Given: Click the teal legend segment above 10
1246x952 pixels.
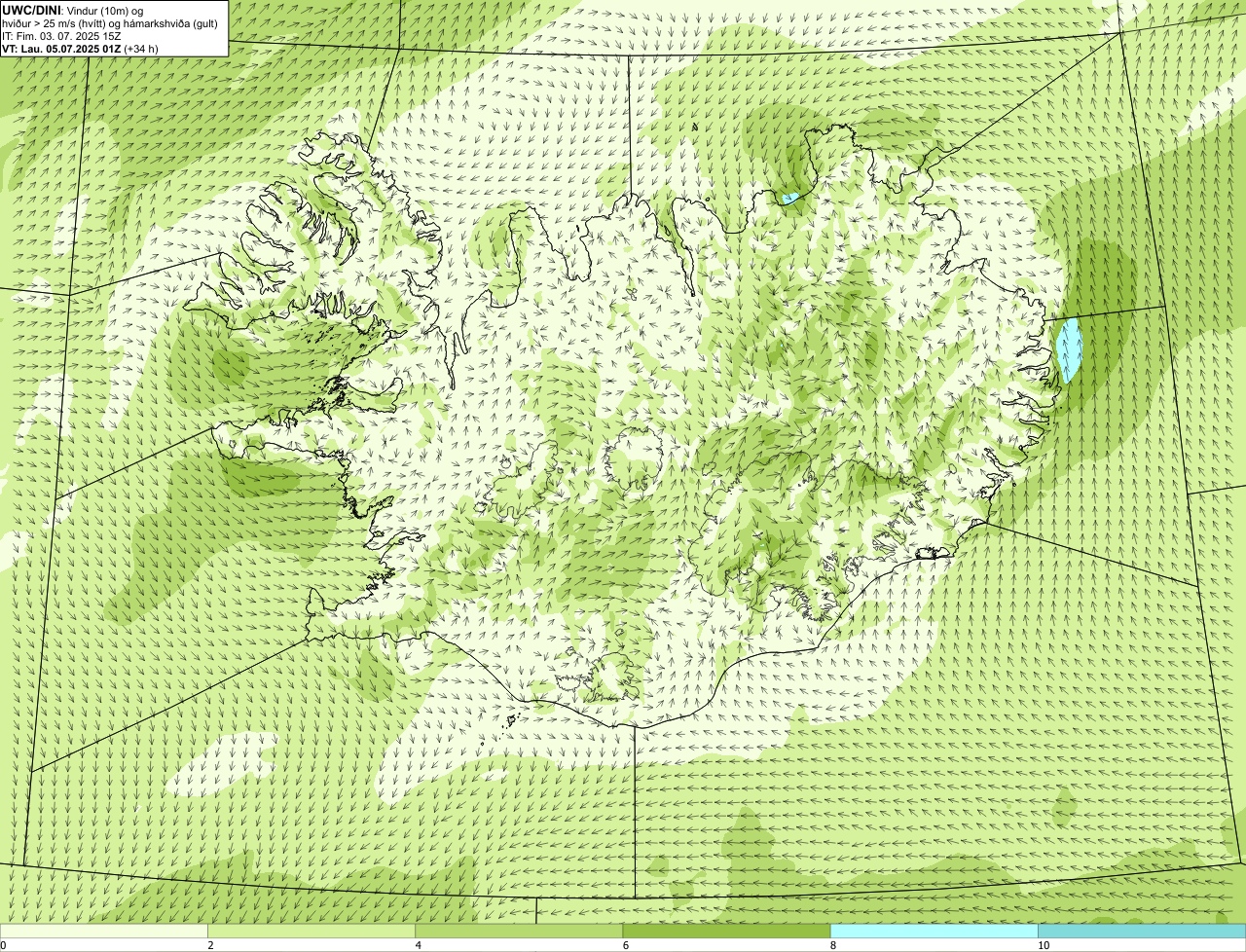Looking at the screenshot, I should pyautogui.click(x=1142, y=931).
